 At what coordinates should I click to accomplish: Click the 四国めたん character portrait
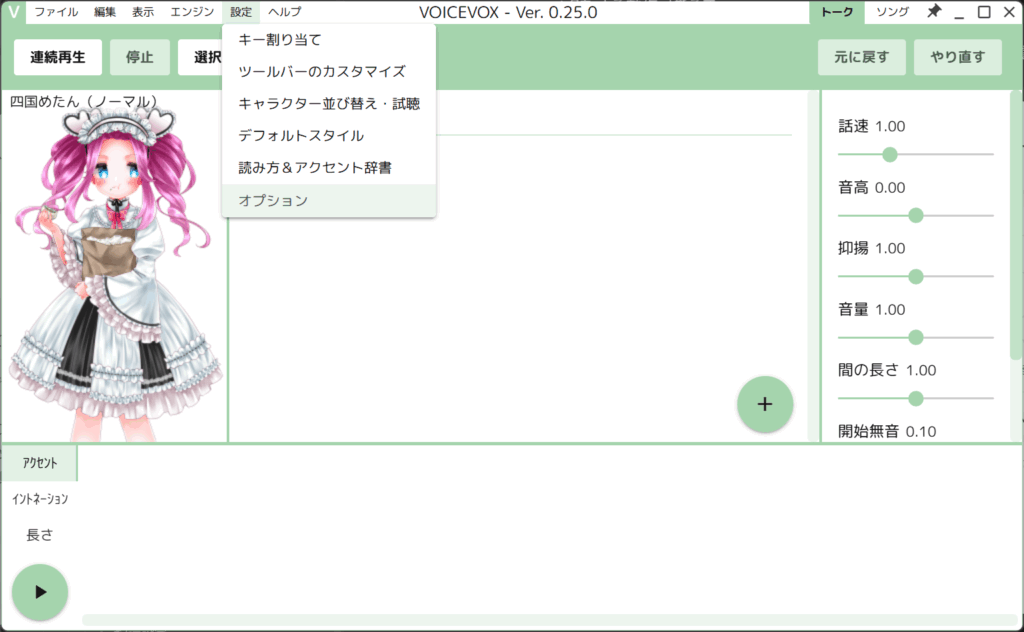[115, 270]
